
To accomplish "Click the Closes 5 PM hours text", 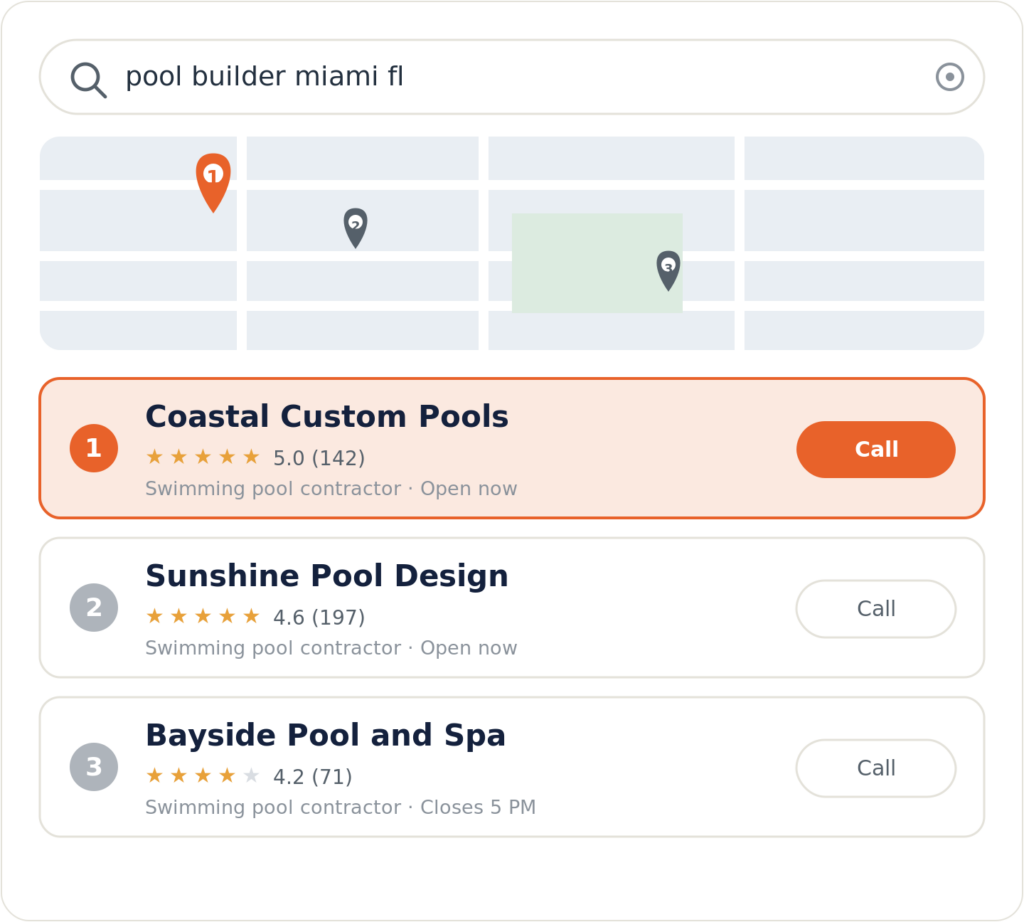I will [x=478, y=807].
